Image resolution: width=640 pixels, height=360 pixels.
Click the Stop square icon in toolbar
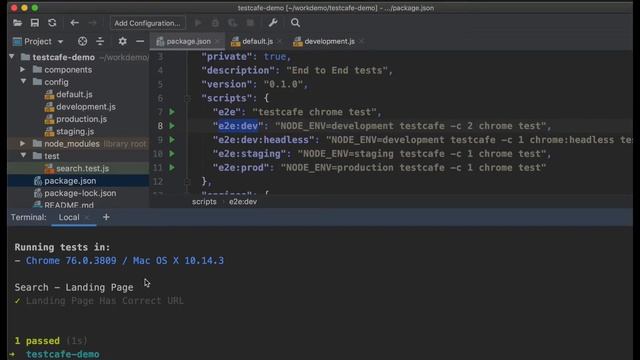pyautogui.click(x=250, y=23)
